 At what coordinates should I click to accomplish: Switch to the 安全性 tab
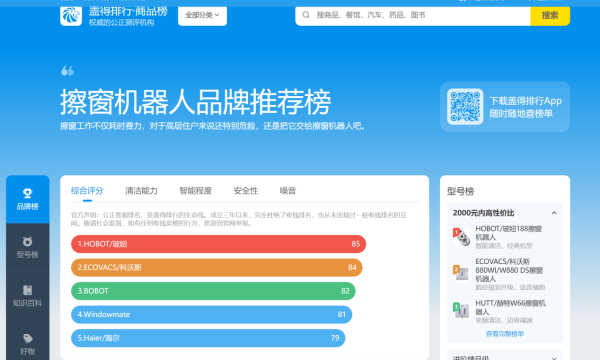coord(246,191)
